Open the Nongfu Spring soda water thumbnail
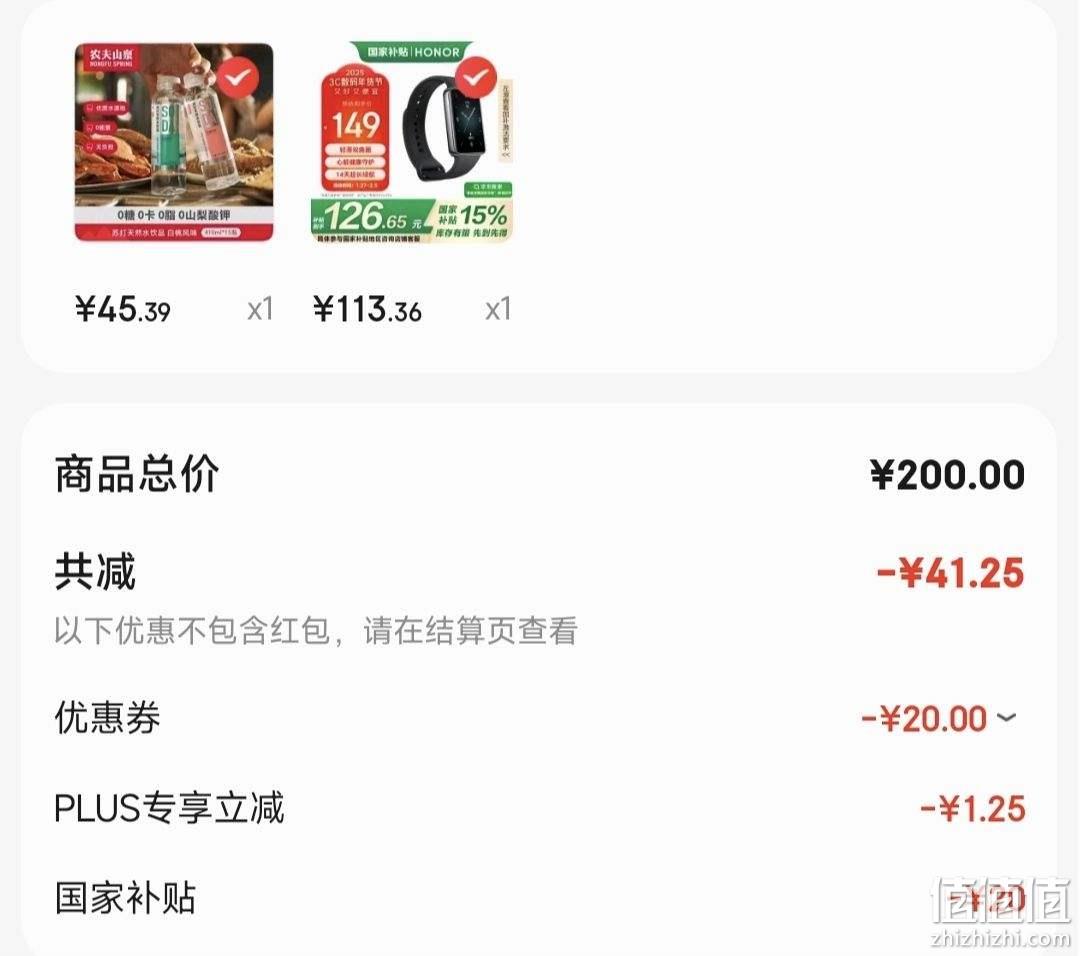This screenshot has width=1080, height=956. coord(174,142)
